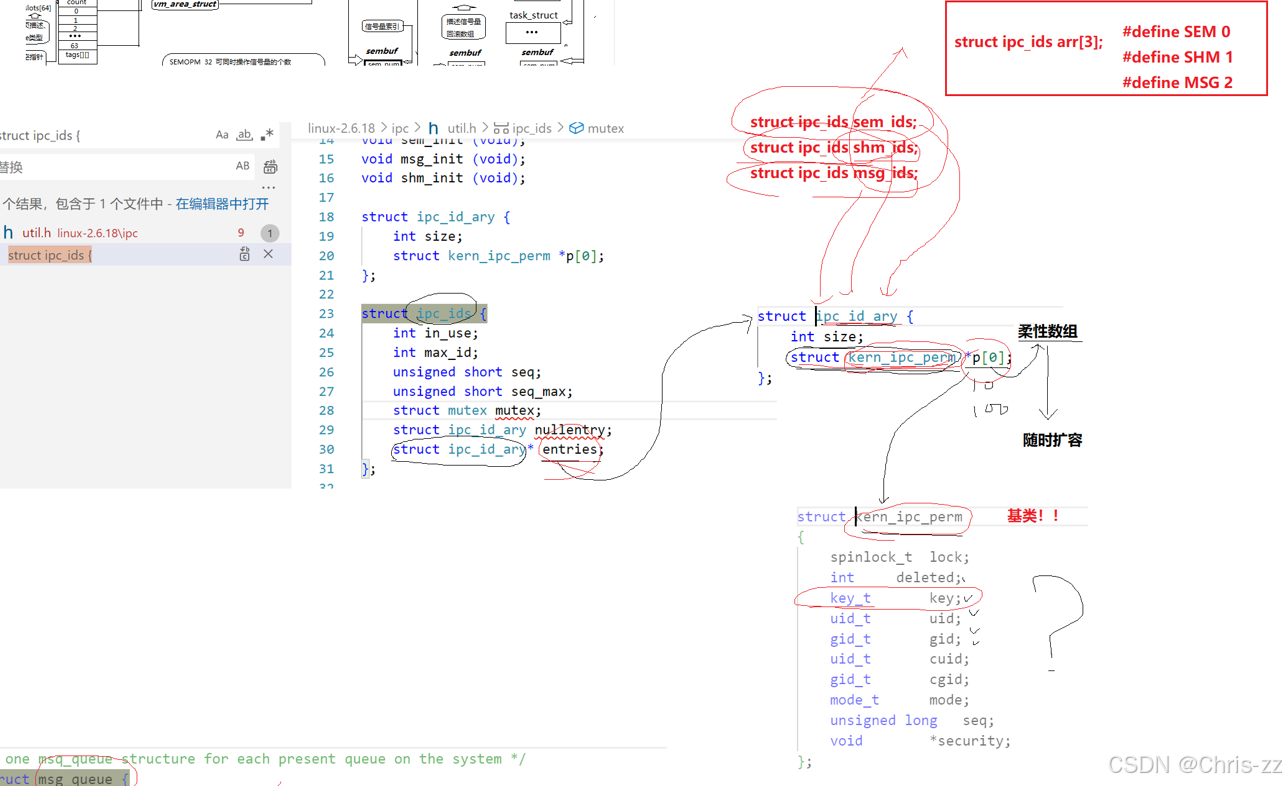This screenshot has width=1286, height=786.
Task: Click the h file icon in breadcrumb
Action: point(433,128)
